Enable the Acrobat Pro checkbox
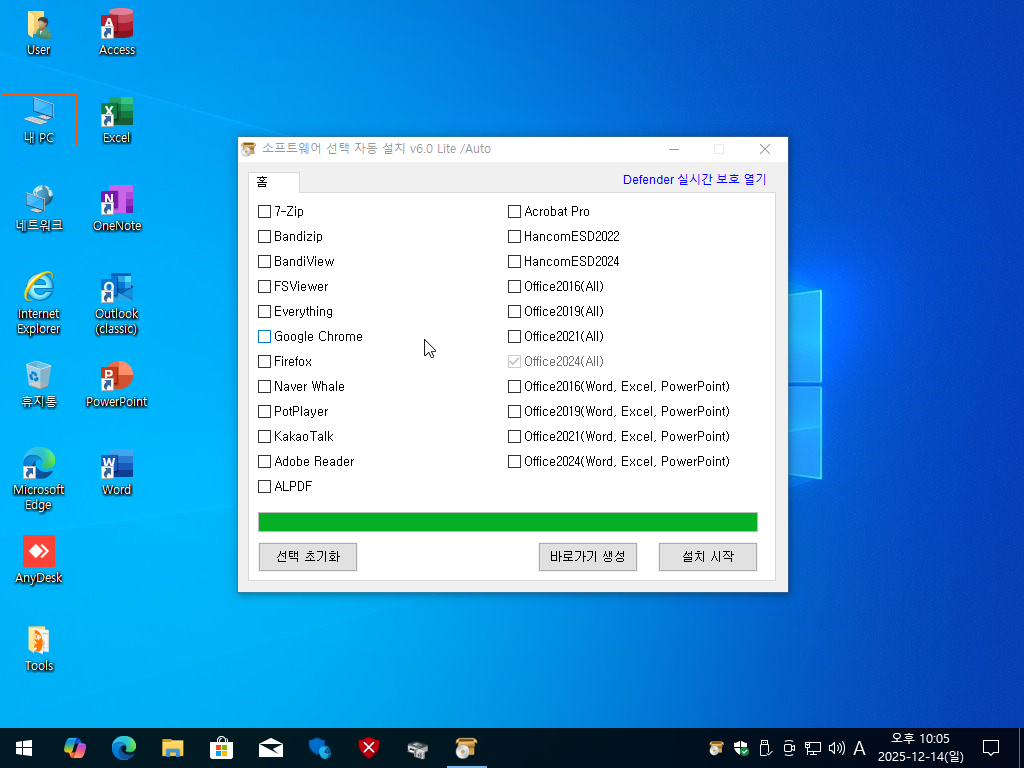This screenshot has height=768, width=1024. (x=514, y=212)
